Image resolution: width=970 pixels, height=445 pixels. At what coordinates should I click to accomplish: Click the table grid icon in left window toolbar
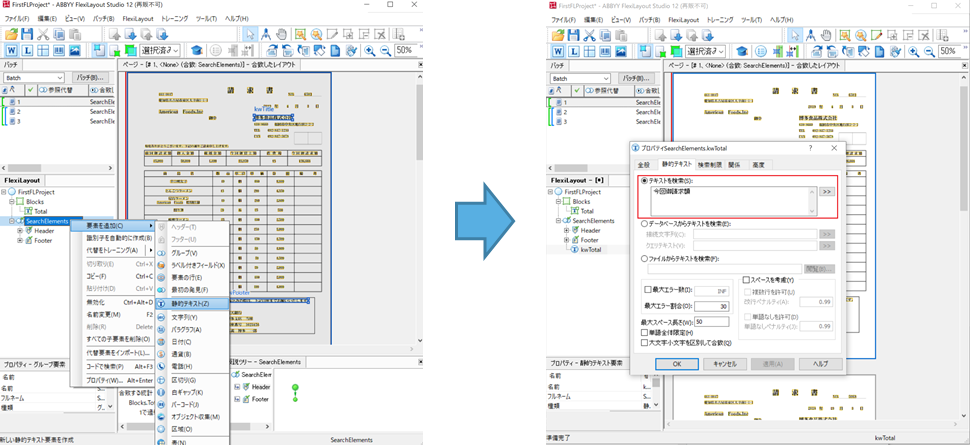pyautogui.click(x=44, y=51)
